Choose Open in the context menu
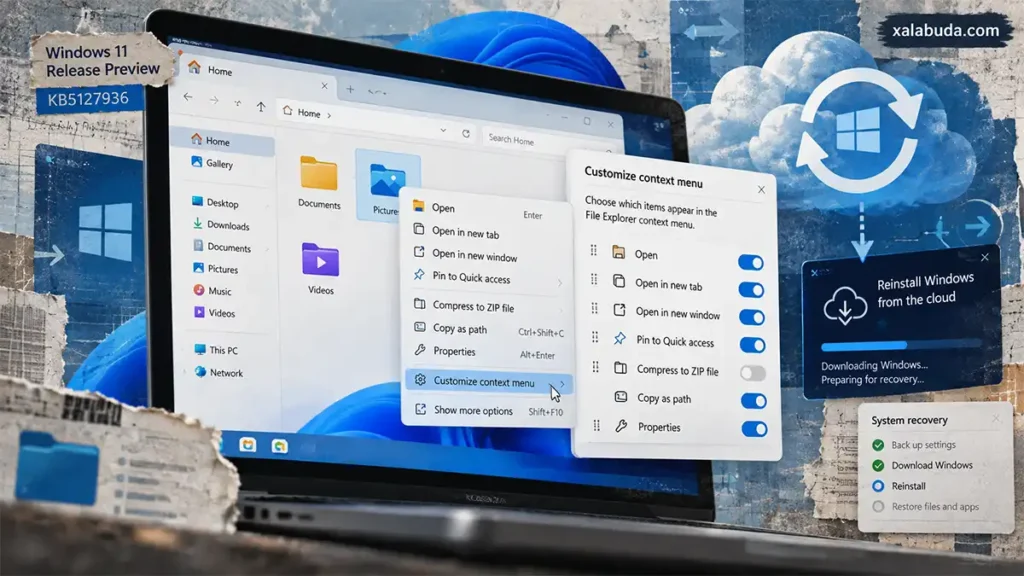1024x576 pixels. pyautogui.click(x=487, y=210)
